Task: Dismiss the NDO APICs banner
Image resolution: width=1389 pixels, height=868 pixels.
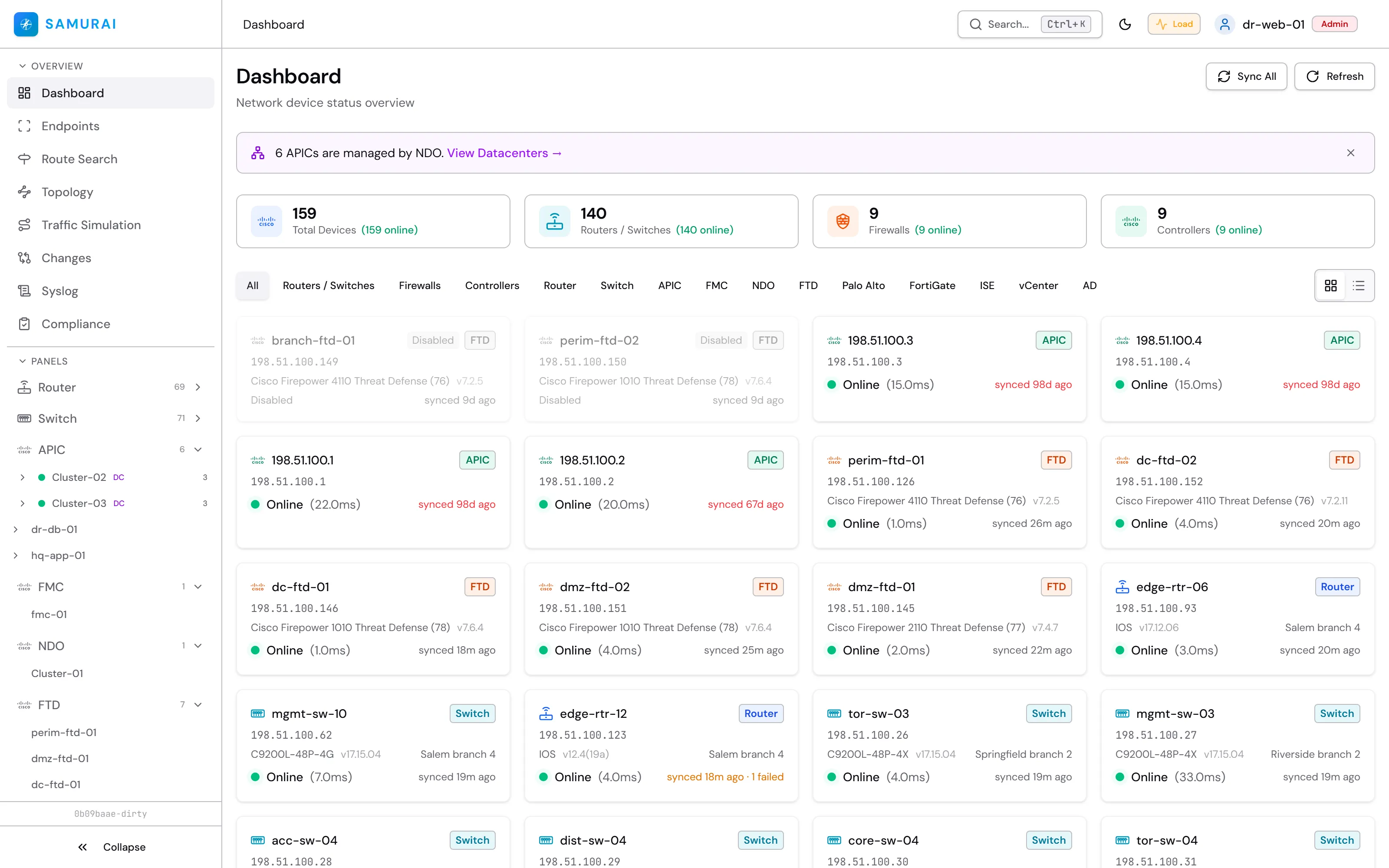Action: tap(1350, 153)
